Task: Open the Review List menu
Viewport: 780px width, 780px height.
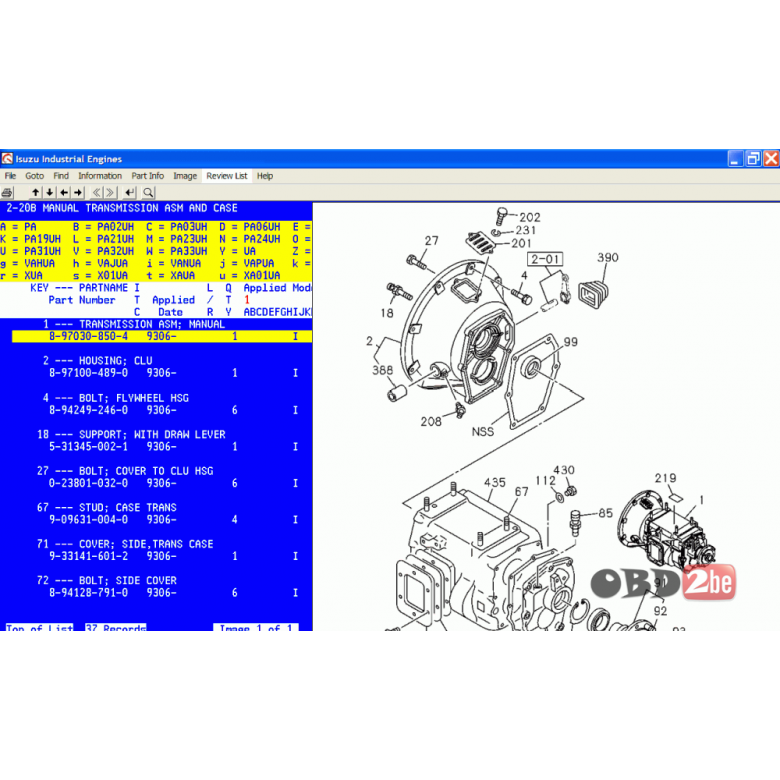Action: (x=227, y=176)
